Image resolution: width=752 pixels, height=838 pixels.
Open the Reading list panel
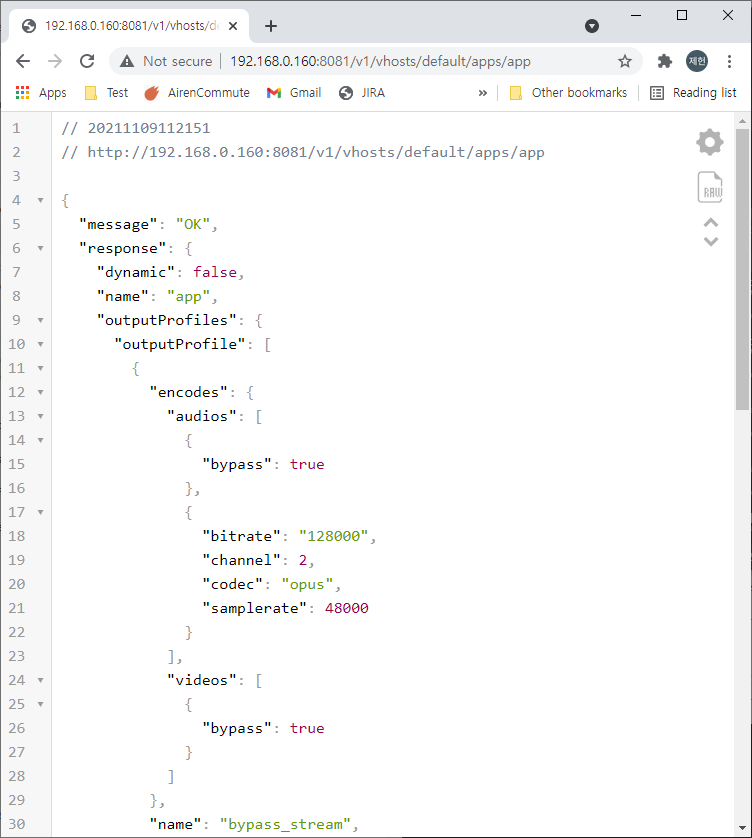pos(693,92)
